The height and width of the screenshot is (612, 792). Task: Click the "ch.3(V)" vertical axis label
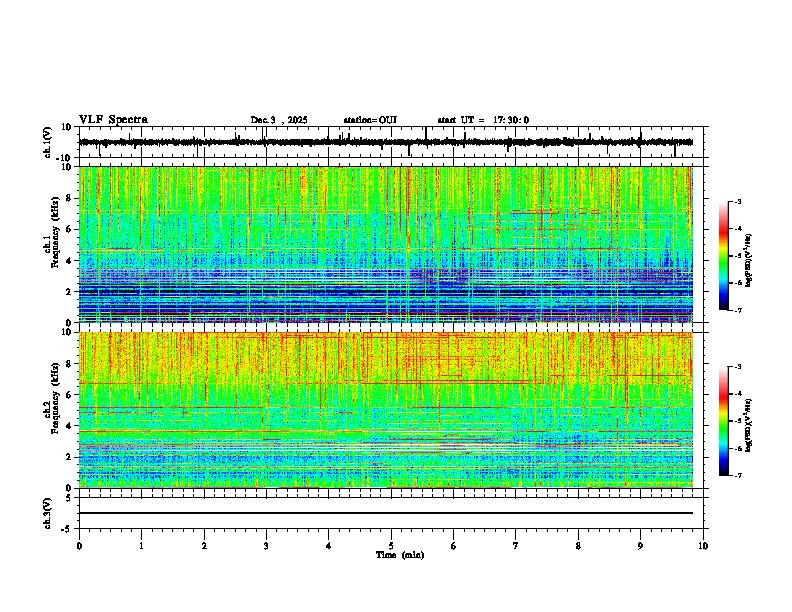click(47, 513)
